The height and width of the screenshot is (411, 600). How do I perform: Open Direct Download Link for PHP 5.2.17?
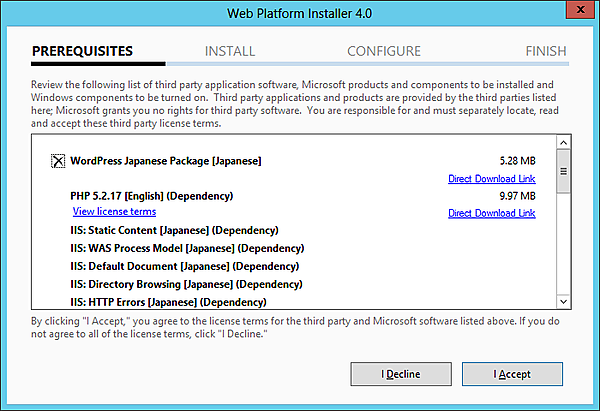click(x=491, y=213)
